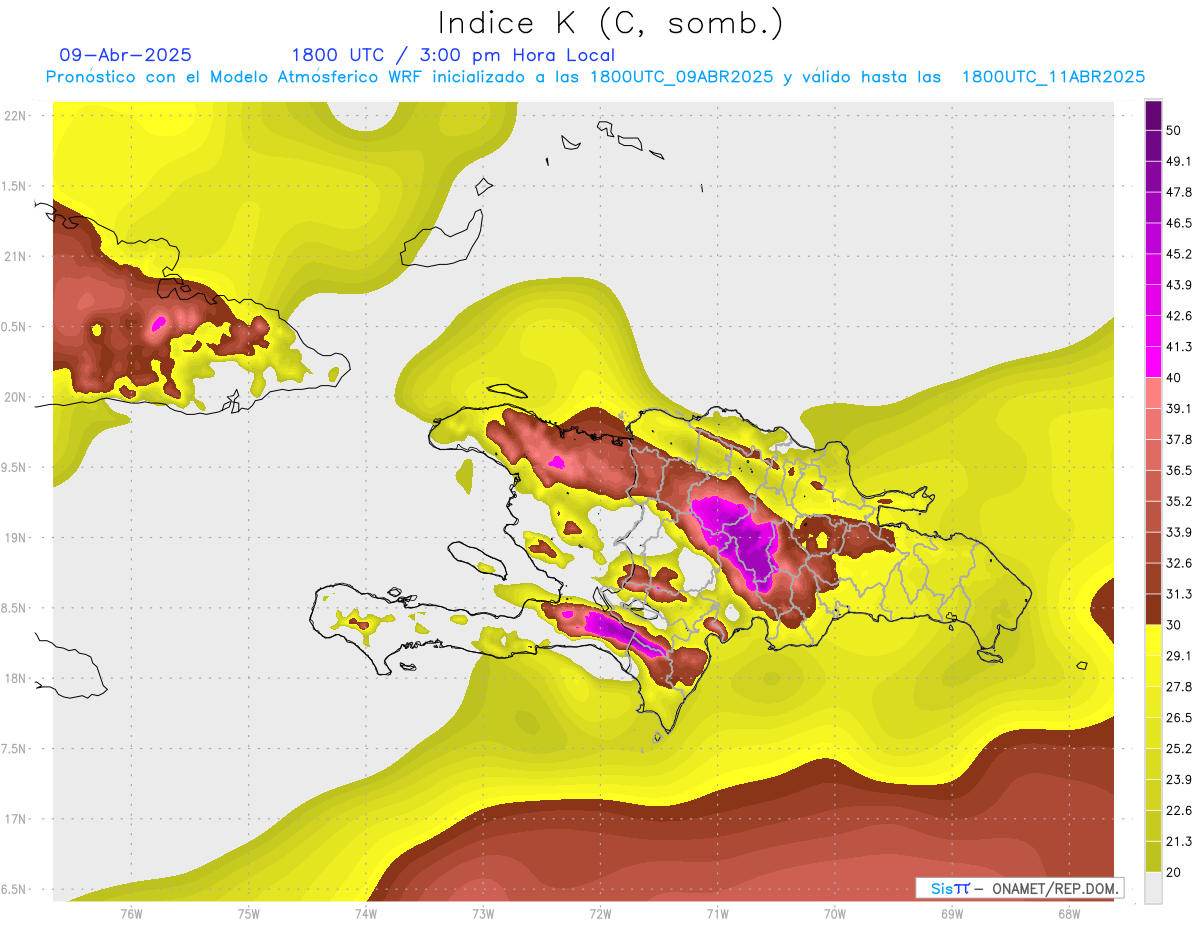This screenshot has width=1200, height=927.
Task: Click the legend value "21.3"
Action: tap(1179, 841)
